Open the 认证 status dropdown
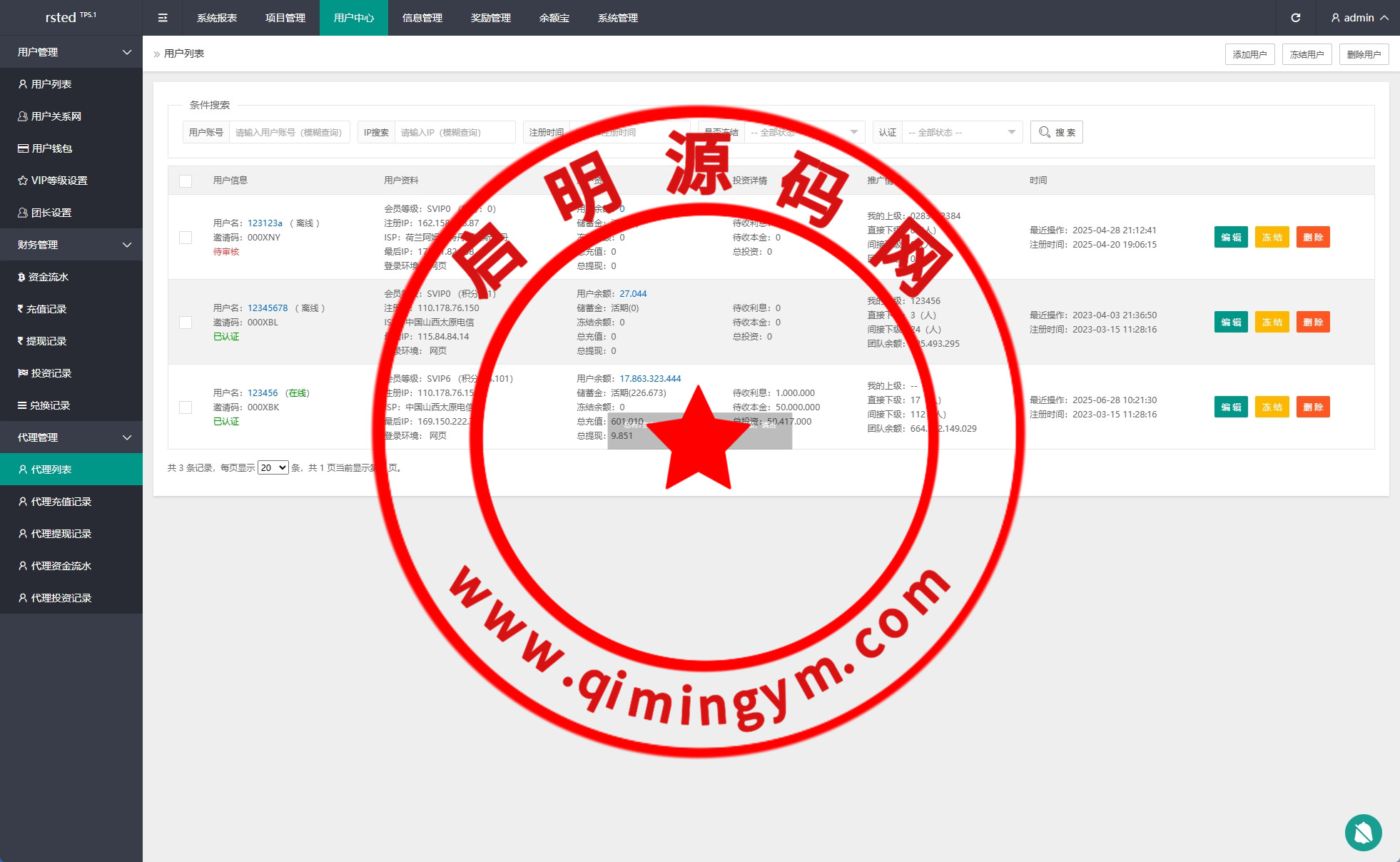1400x862 pixels. 961,132
